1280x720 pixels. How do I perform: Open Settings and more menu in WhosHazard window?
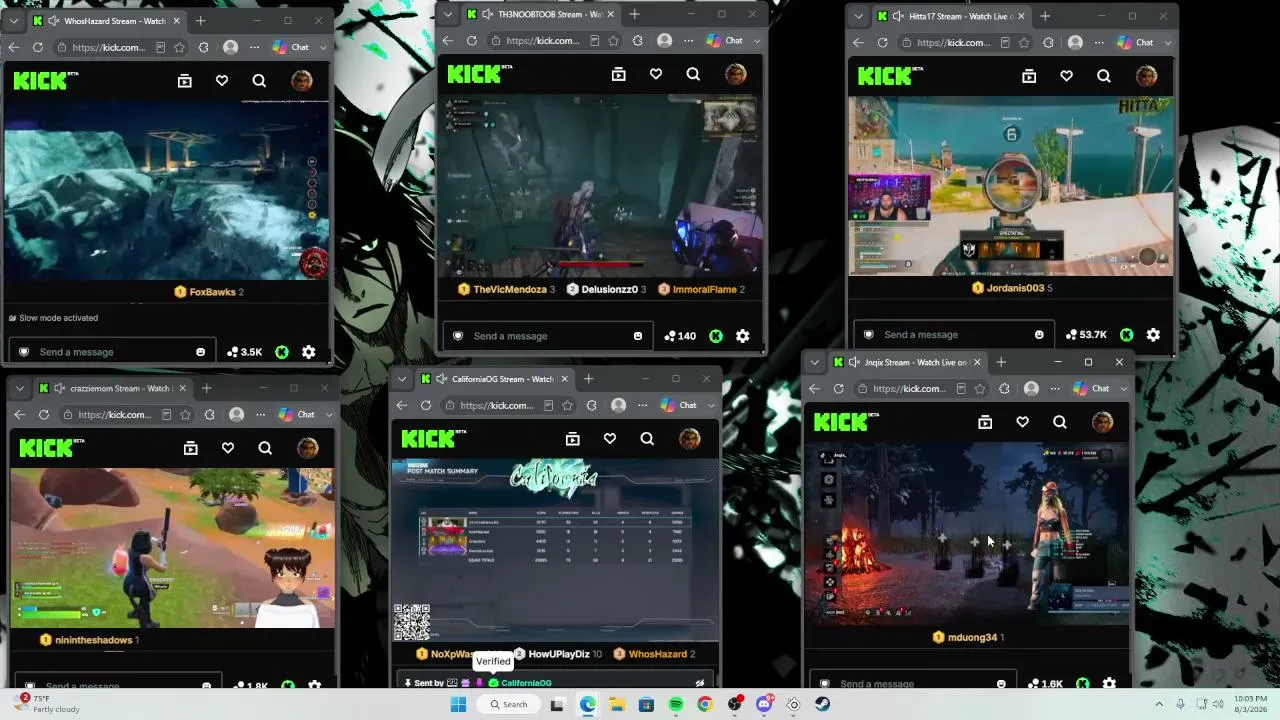(x=255, y=47)
